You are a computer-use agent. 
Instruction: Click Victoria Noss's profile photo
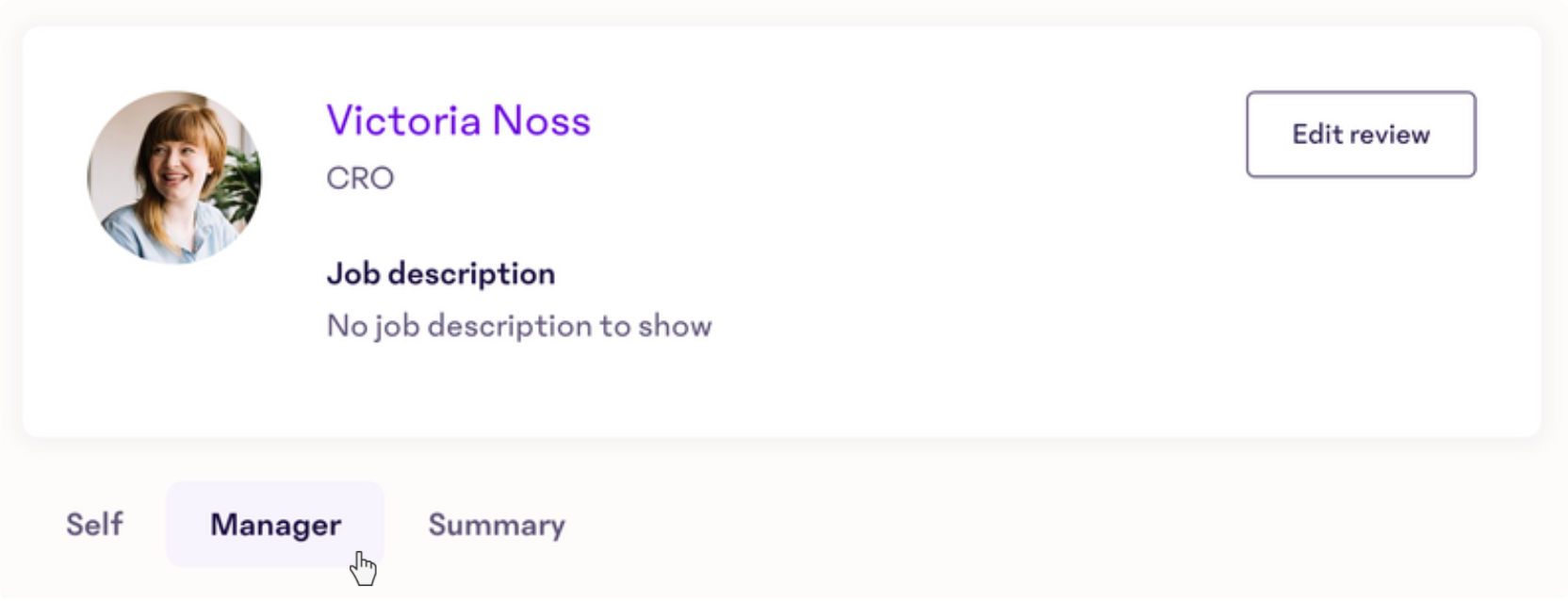(x=174, y=177)
